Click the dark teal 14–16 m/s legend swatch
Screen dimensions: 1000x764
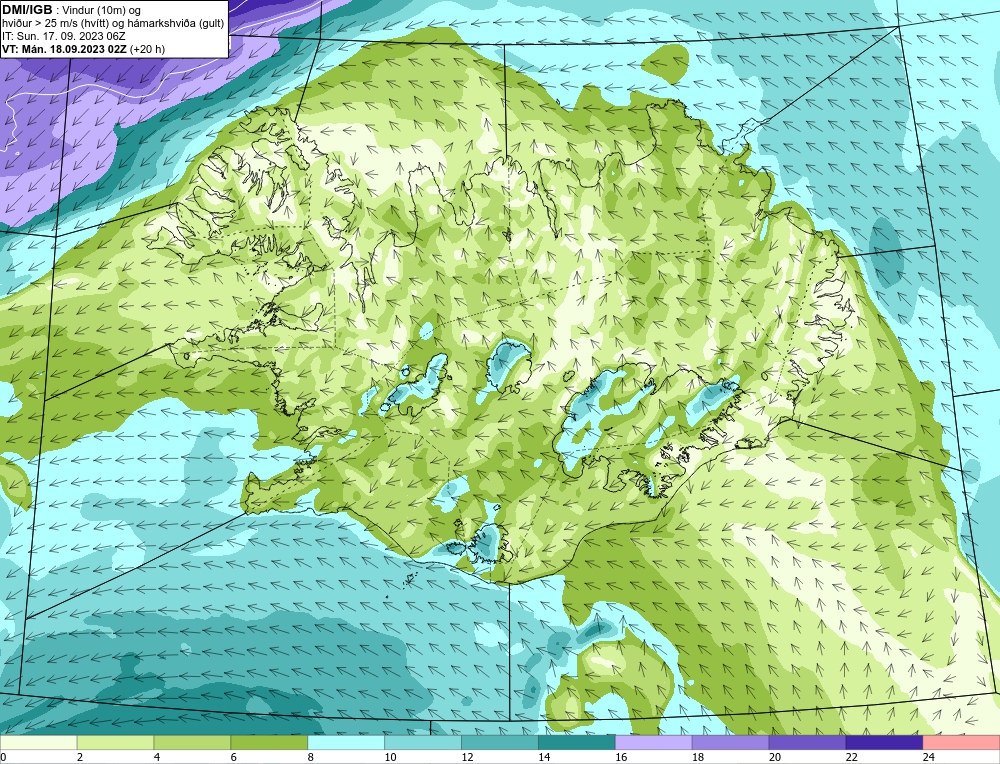[577, 743]
